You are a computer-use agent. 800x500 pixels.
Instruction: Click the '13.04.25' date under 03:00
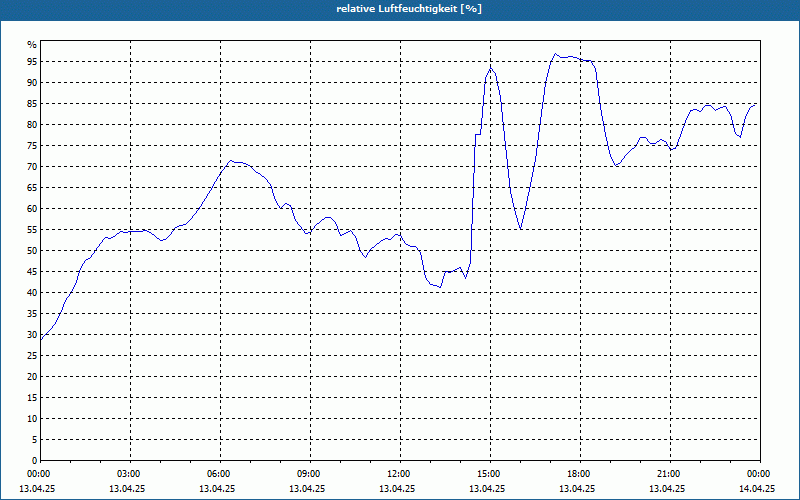click(x=127, y=489)
